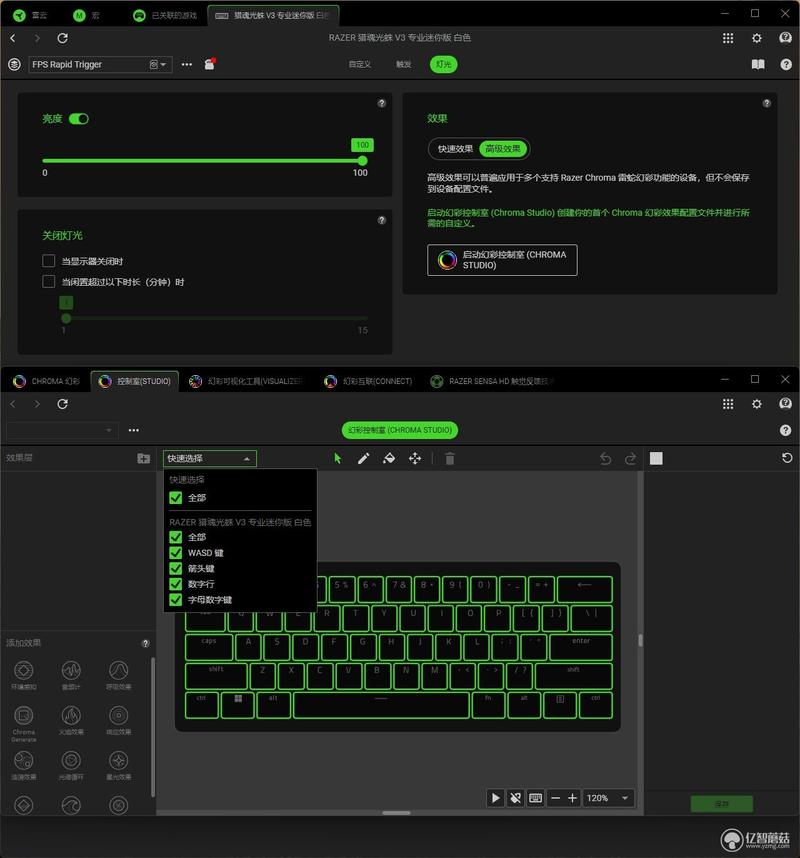800x858 pixels.
Task: Uncheck 数字行 checkbox
Action: [176, 584]
